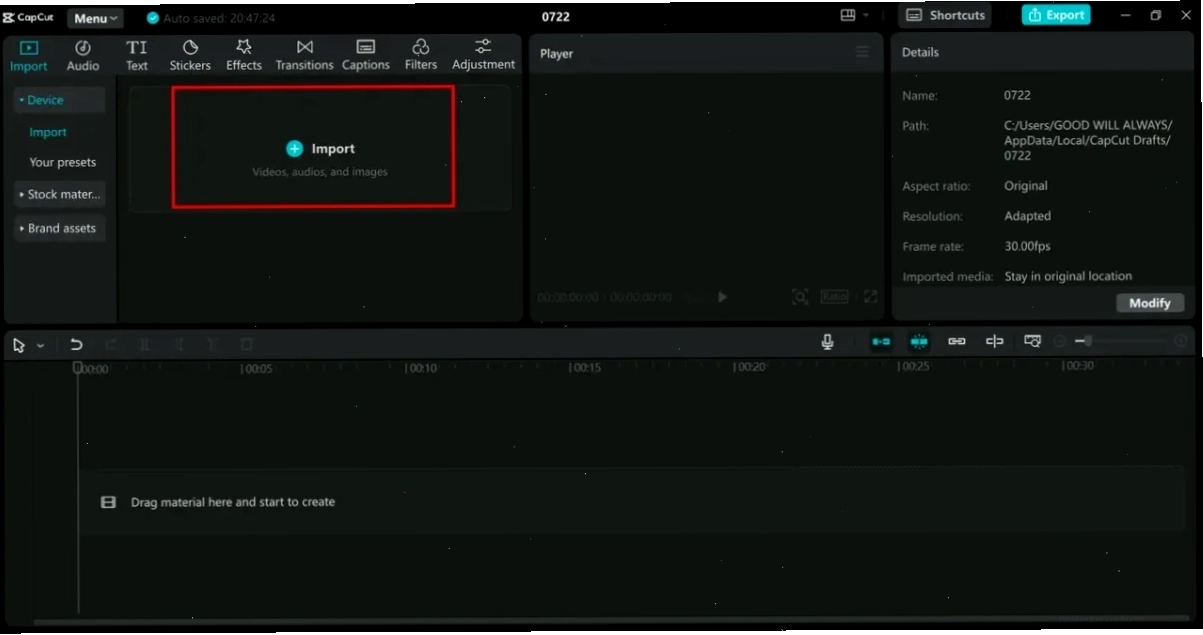This screenshot has width=1203, height=635.
Task: Open the Menu dropdown
Action: (96, 18)
